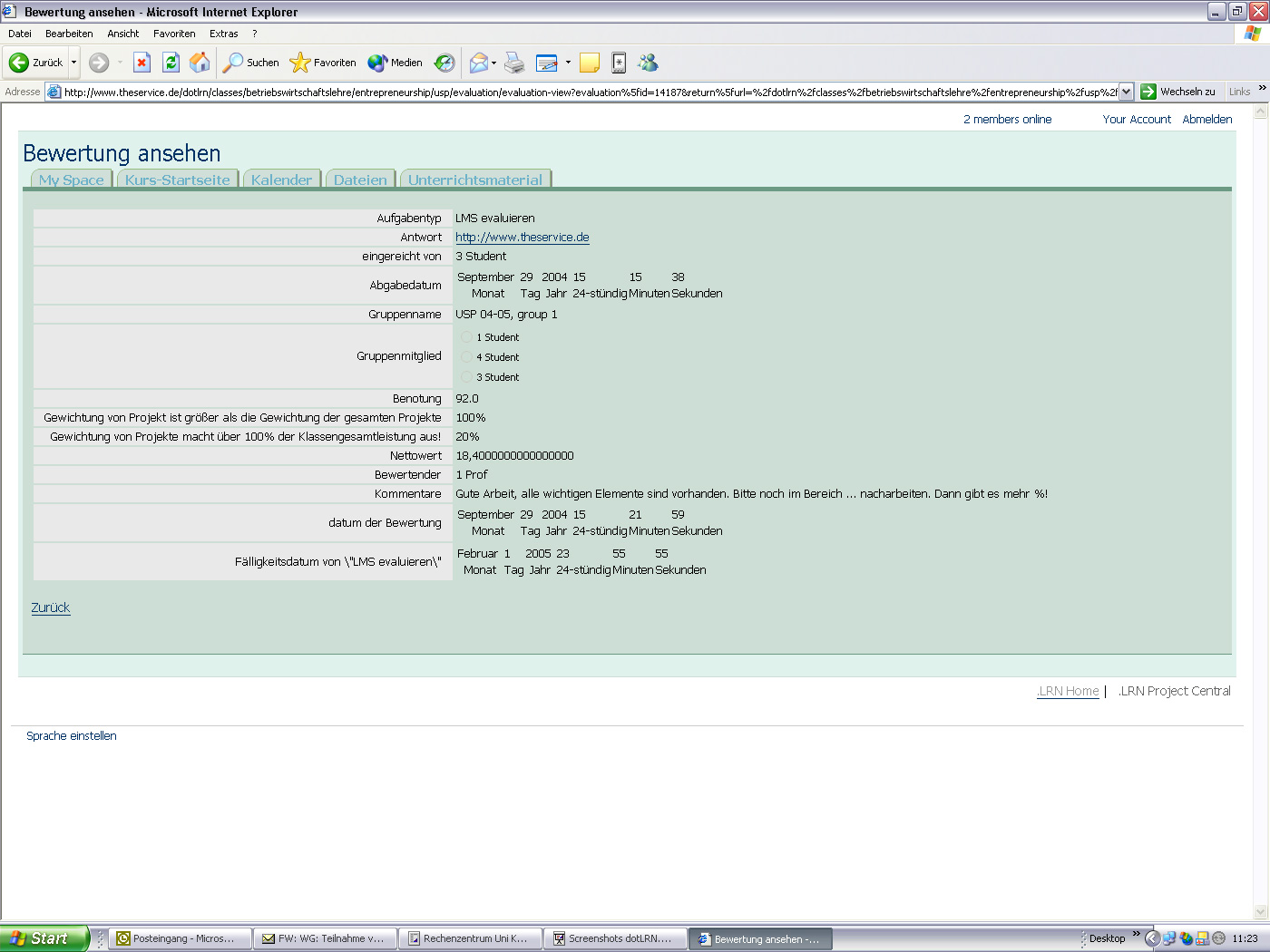1270x952 pixels.
Task: Stop page loading with the red stop icon
Action: point(142,63)
